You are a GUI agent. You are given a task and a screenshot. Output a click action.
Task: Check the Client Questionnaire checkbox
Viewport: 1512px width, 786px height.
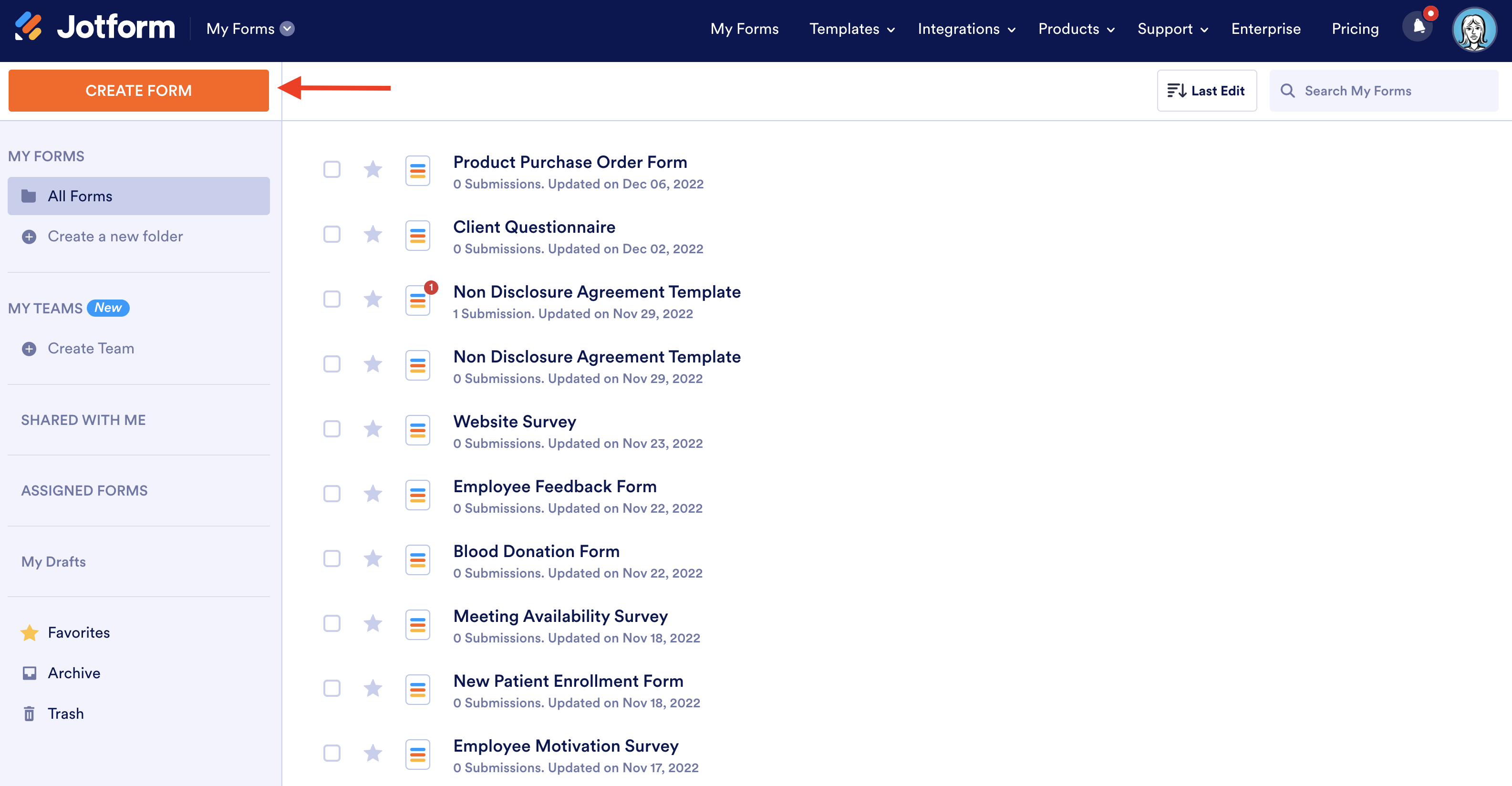point(331,235)
